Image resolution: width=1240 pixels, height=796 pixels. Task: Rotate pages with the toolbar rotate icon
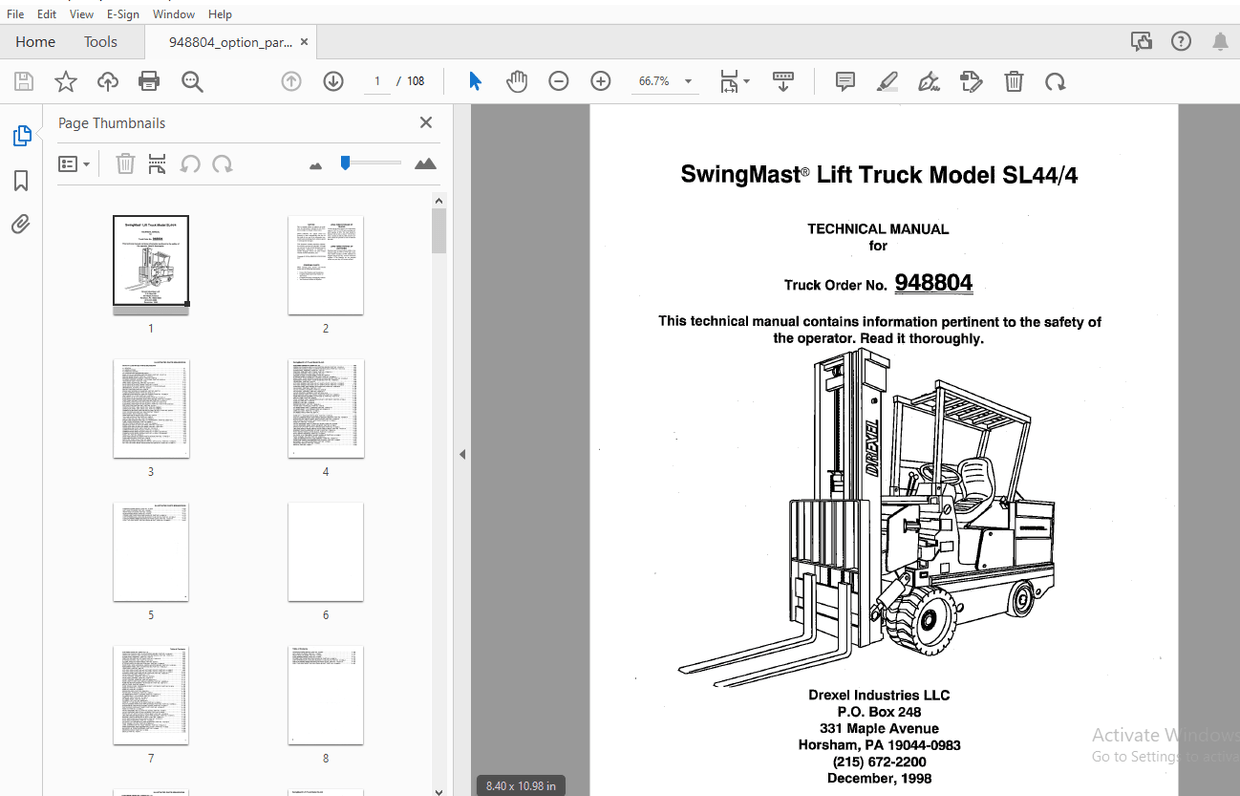coord(1055,81)
